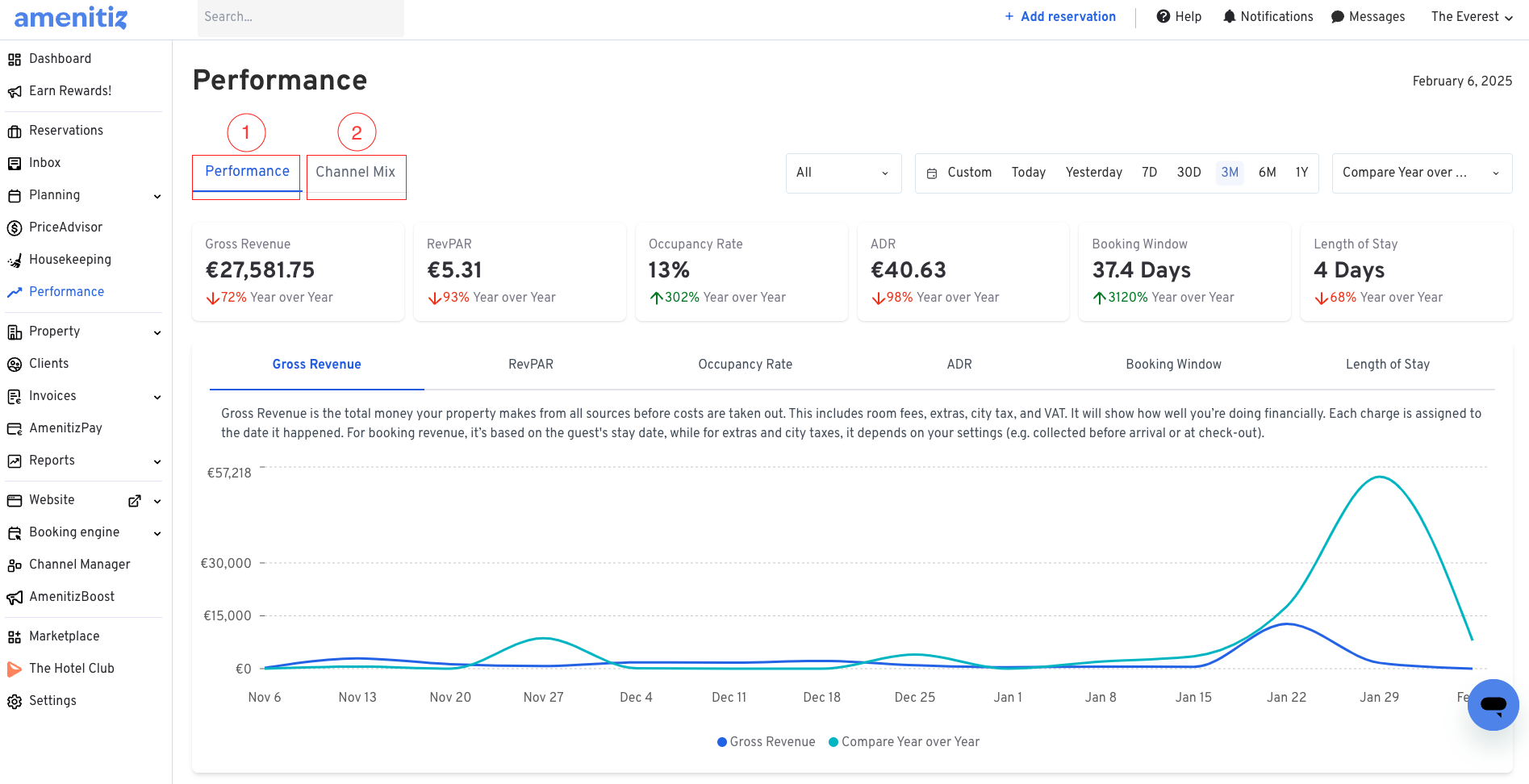1529x784 pixels.
Task: Open Dashboard grid icon in sidebar
Action: click(15, 59)
